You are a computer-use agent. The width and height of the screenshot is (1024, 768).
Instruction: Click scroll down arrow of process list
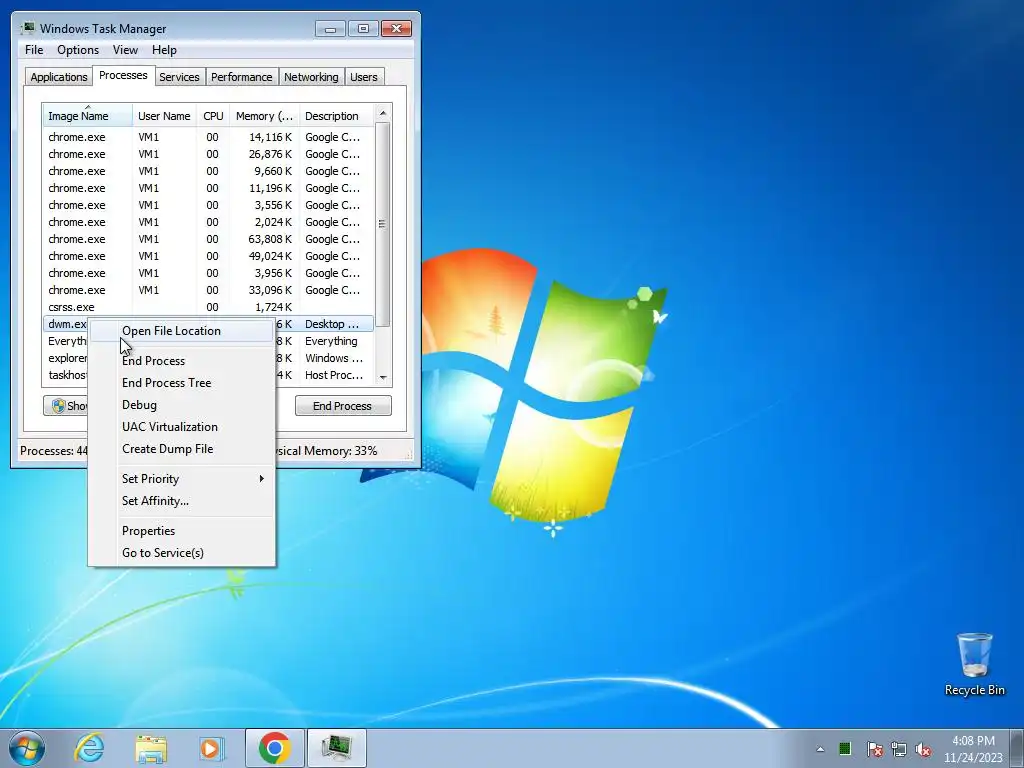[383, 377]
